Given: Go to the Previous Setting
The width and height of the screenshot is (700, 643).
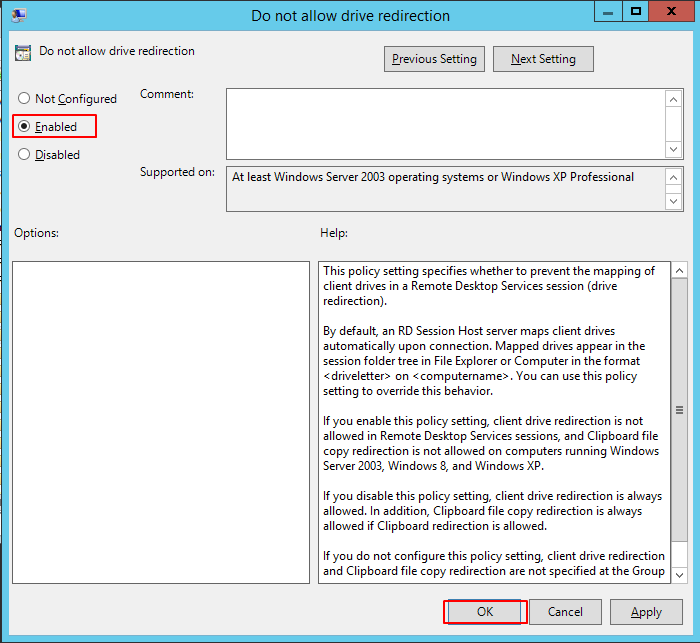Looking at the screenshot, I should (434, 59).
